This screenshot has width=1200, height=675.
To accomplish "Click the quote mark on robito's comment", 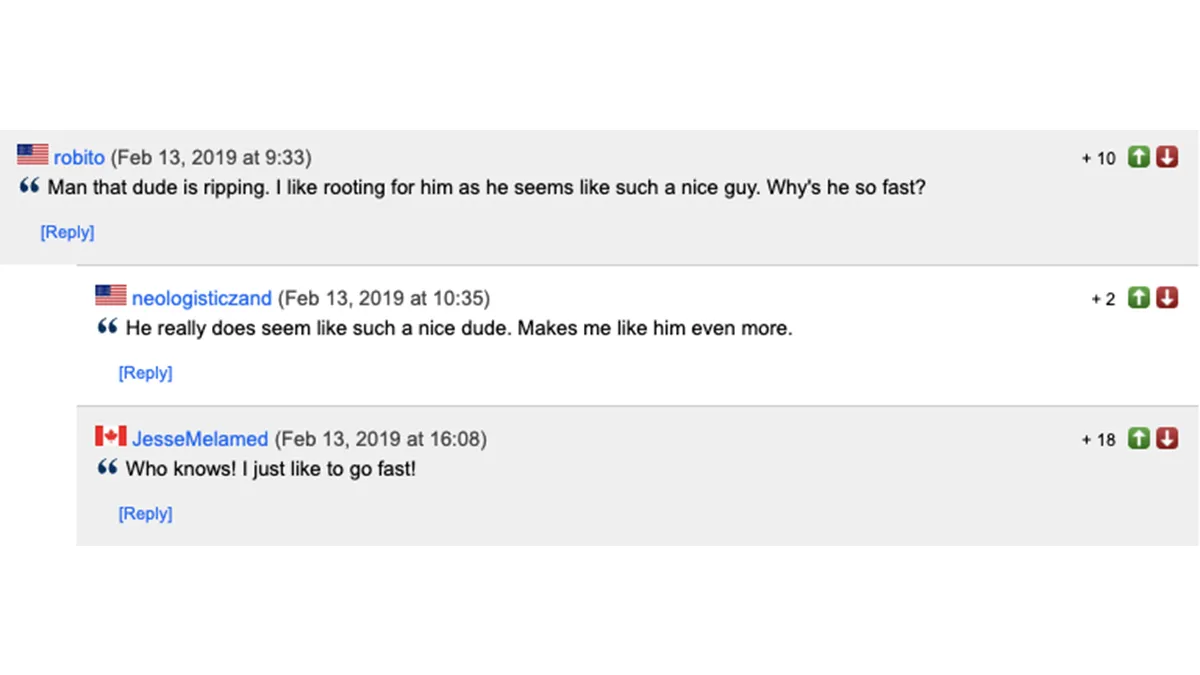I will [29, 187].
